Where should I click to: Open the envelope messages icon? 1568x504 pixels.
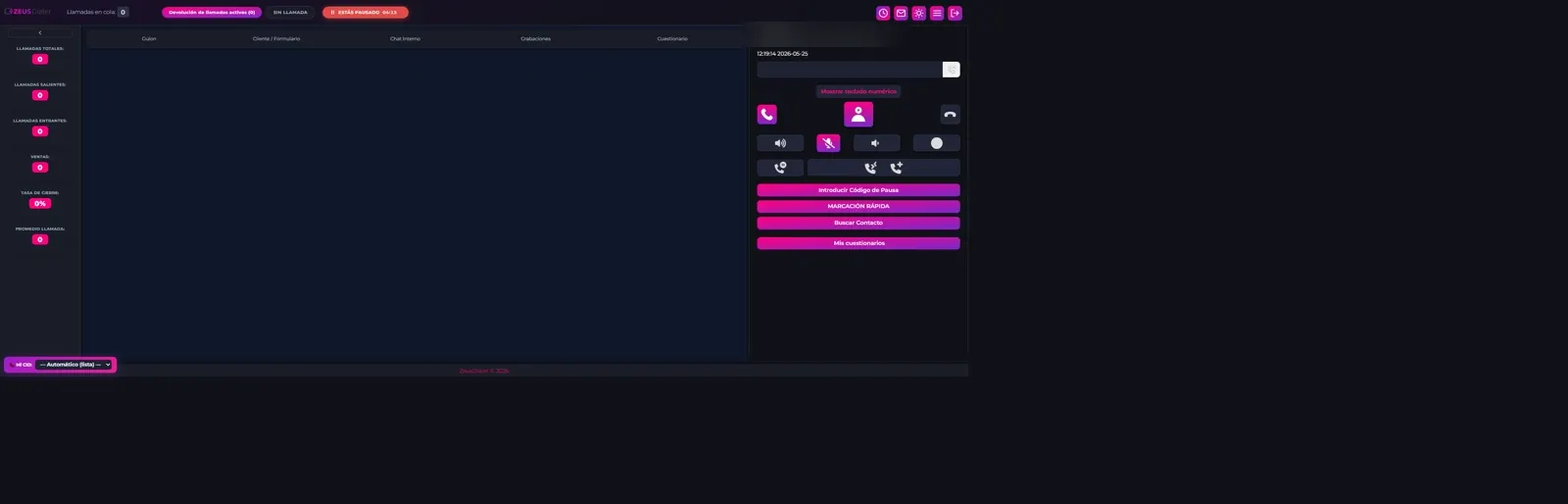click(x=901, y=13)
